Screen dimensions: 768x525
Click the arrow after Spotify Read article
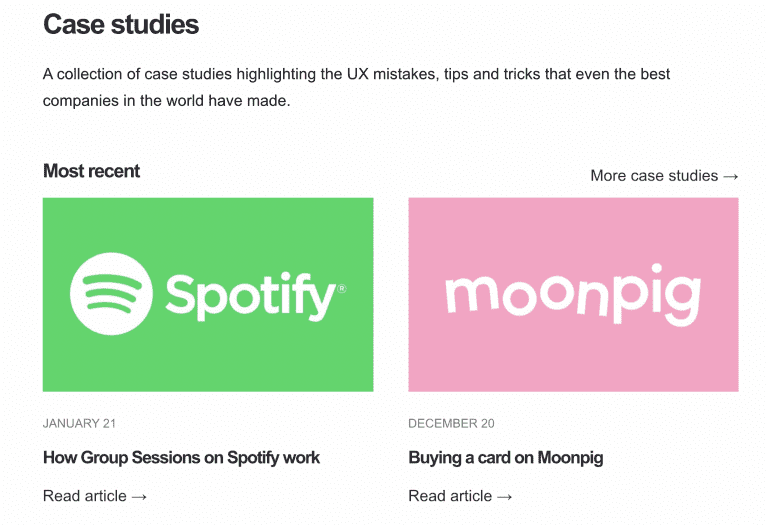click(139, 497)
